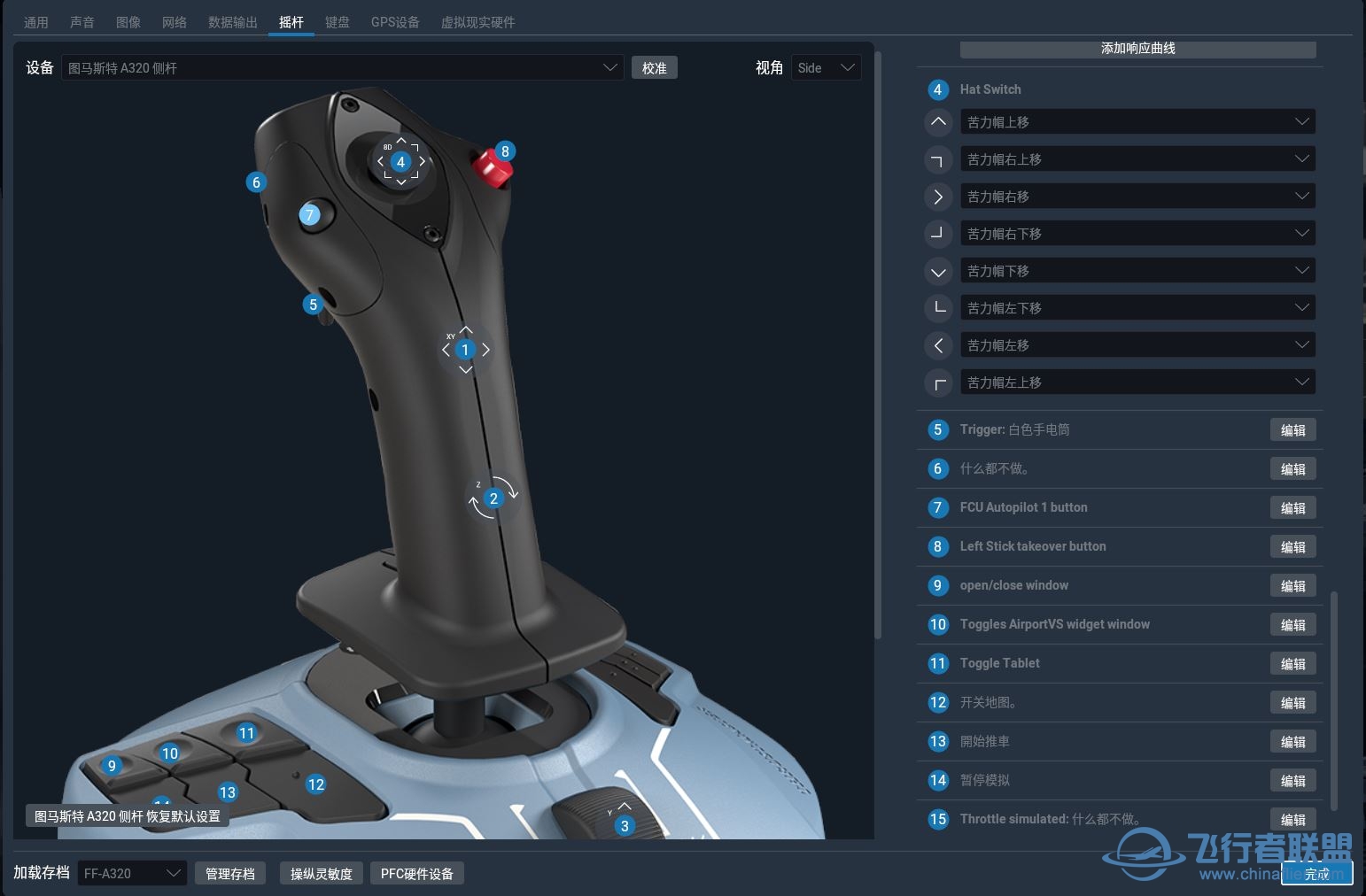Click twist axis marker 2 on joystick
The width and height of the screenshot is (1366, 896).
point(493,498)
